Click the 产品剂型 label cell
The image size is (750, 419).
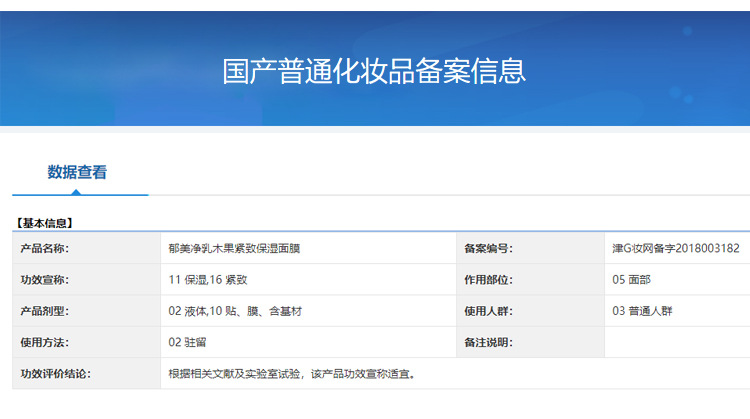87,311
